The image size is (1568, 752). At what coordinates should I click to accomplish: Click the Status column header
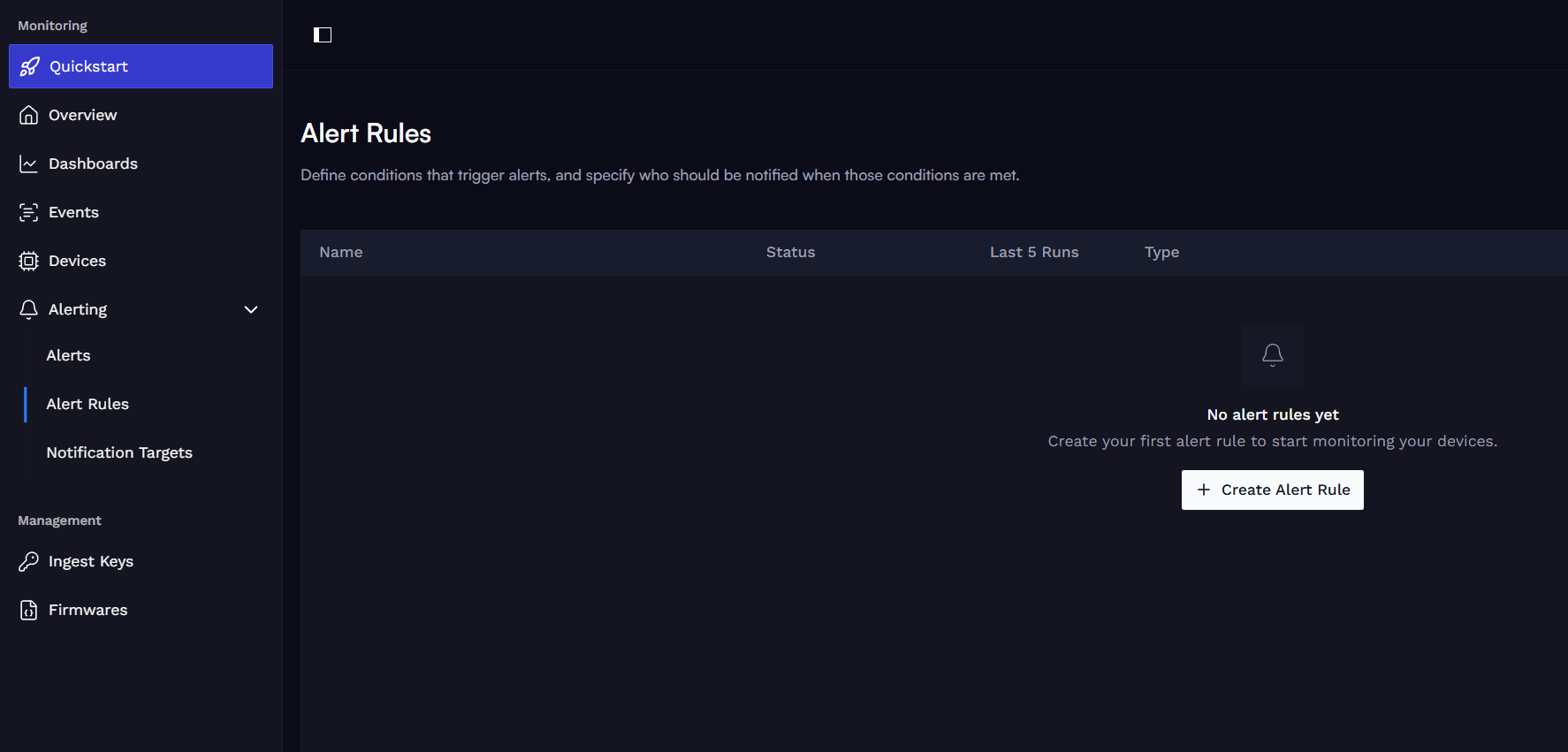coord(790,252)
